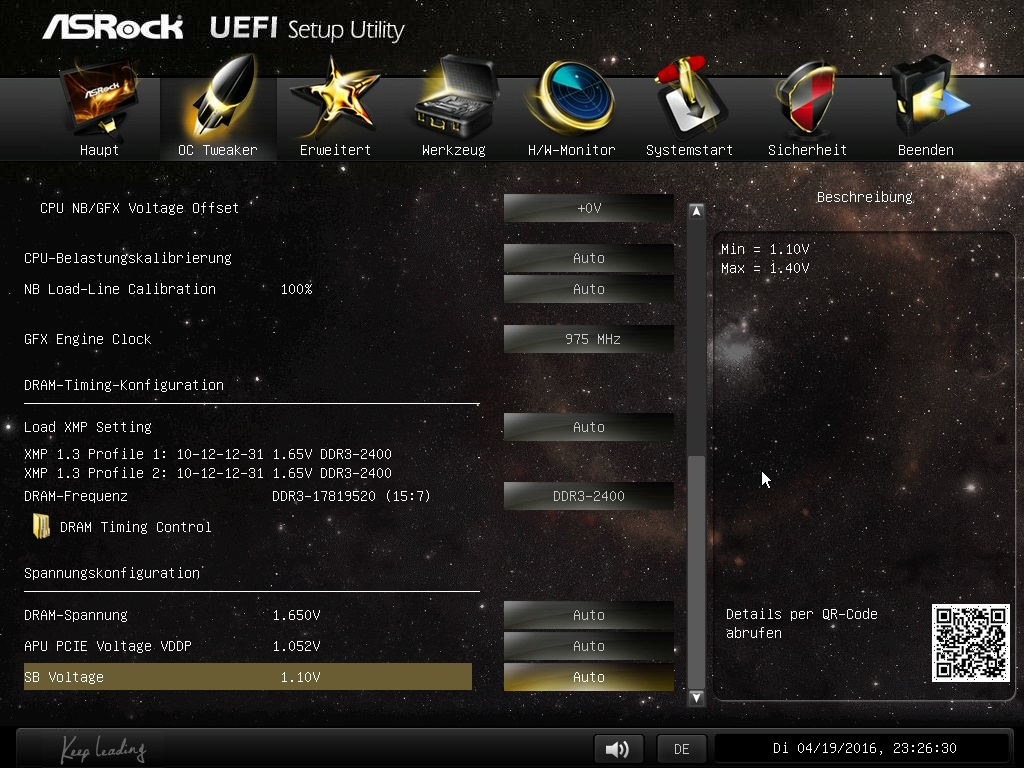Open the DRAM Timing Control folder icon
Image resolution: width=1024 pixels, height=768 pixels.
pyautogui.click(x=42, y=526)
